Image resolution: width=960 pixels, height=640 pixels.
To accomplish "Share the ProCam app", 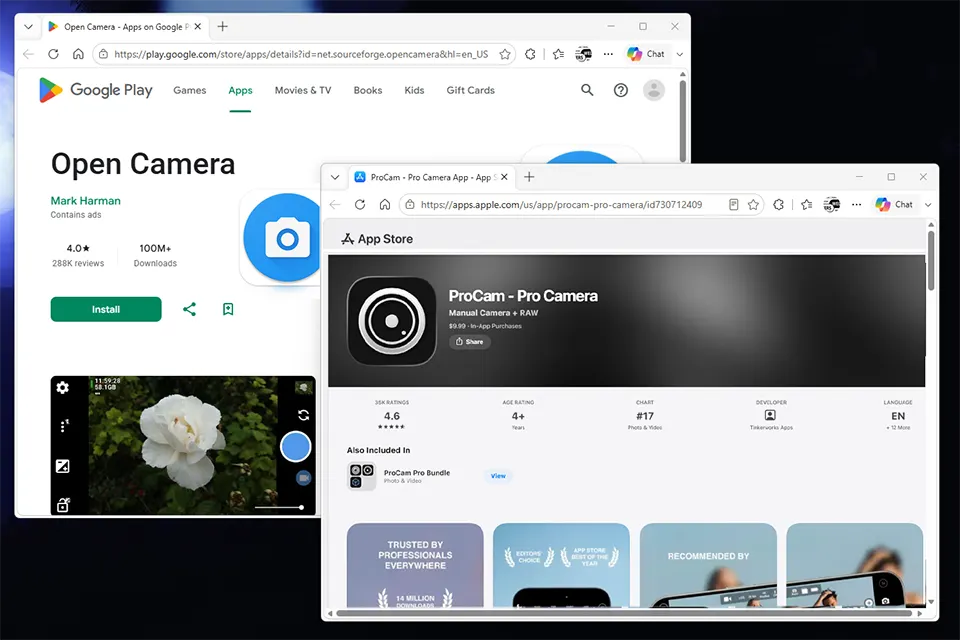I will 470,342.
